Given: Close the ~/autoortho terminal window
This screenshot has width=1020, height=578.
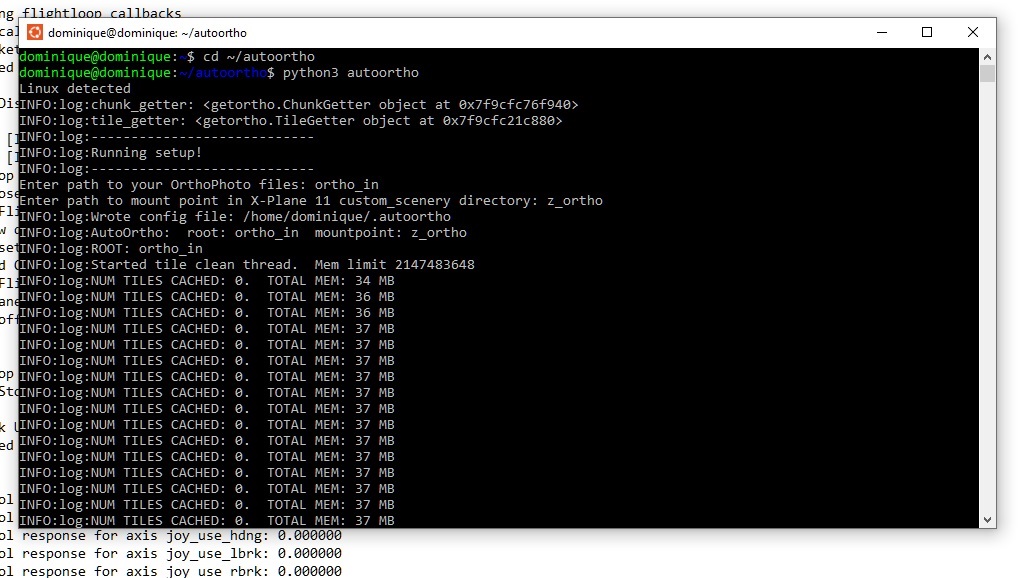Looking at the screenshot, I should tap(972, 32).
